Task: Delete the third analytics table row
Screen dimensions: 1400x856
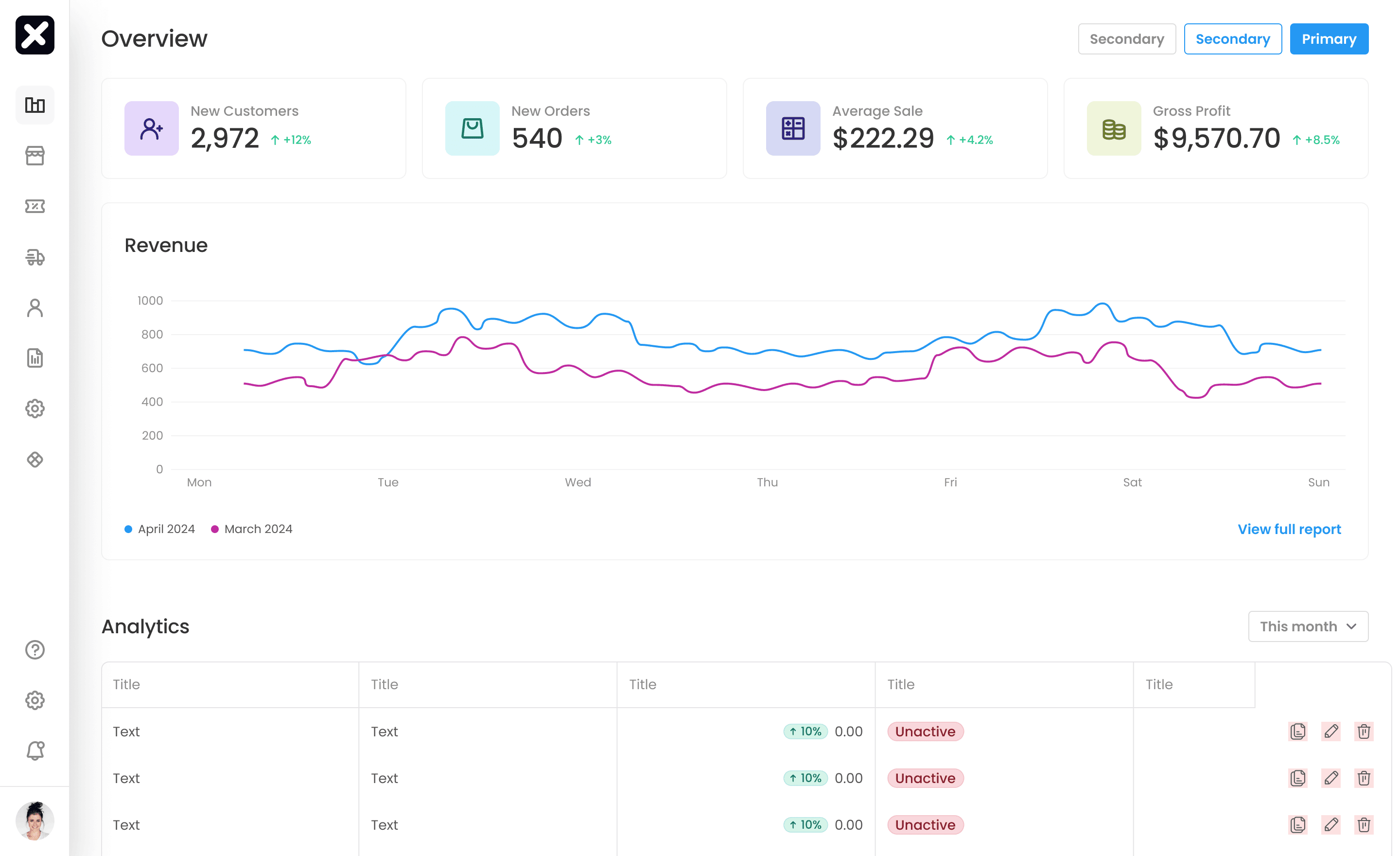Action: [1364, 825]
